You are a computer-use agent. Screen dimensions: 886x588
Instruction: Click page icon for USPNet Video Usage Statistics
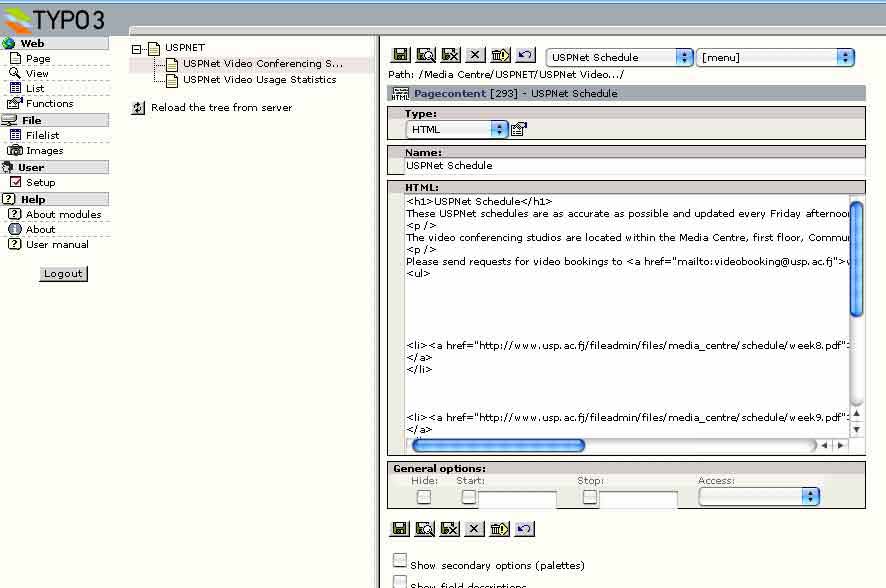172,81
